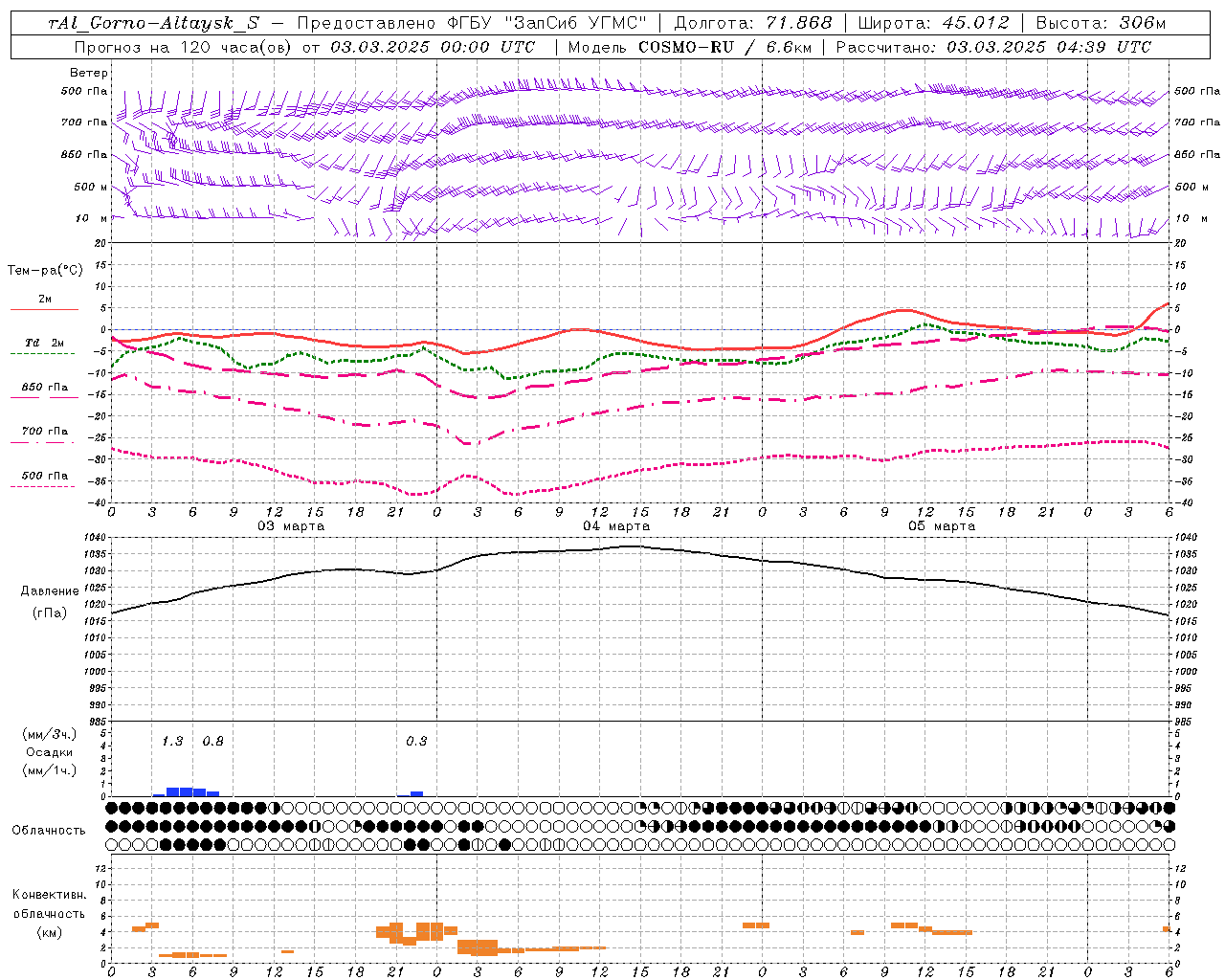The image size is (1225, 980).
Task: Click the "(мм/3ч.)" precipitation unit label
Action: point(50,734)
